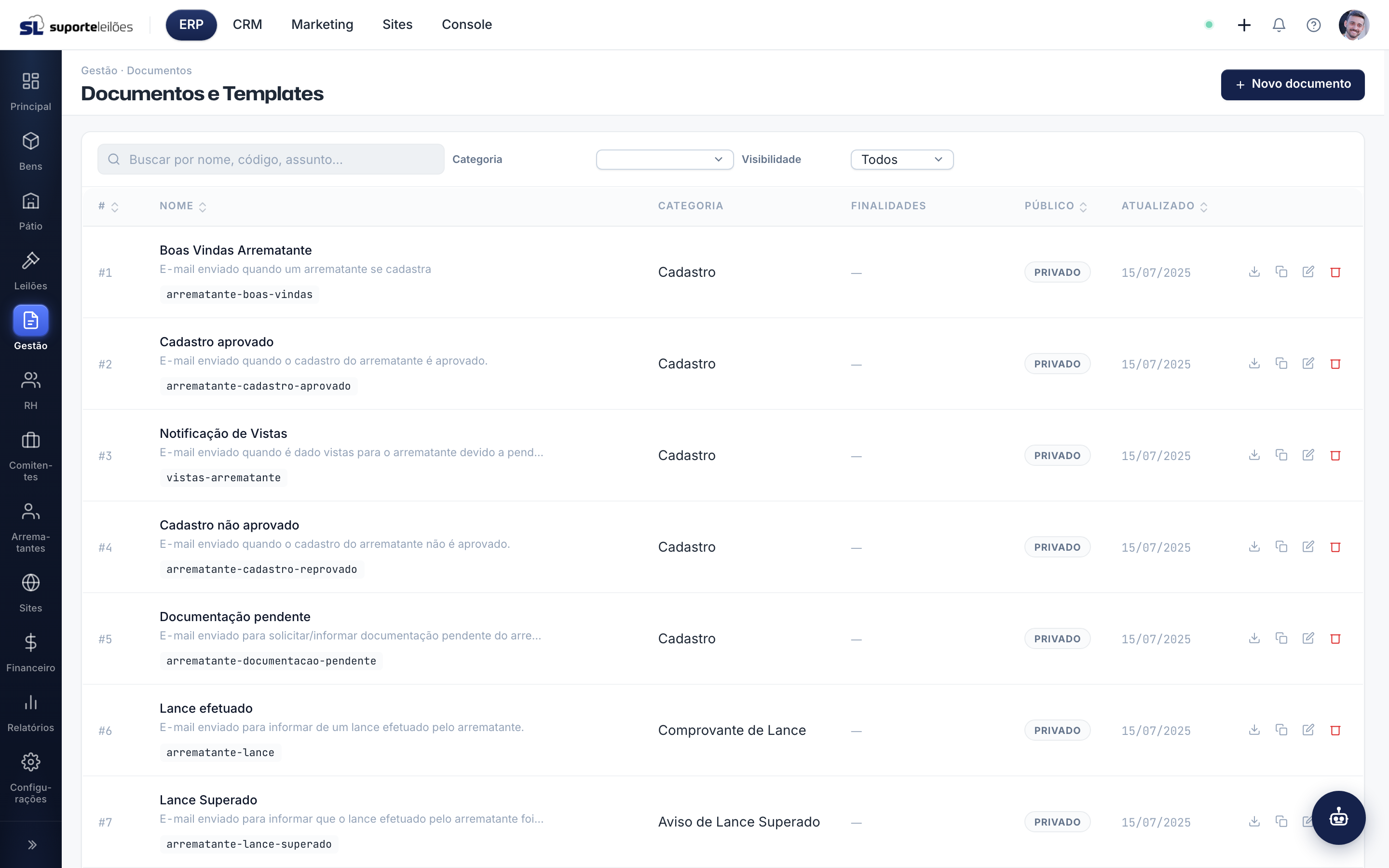Expand the sidebar with double chevron

(32, 844)
